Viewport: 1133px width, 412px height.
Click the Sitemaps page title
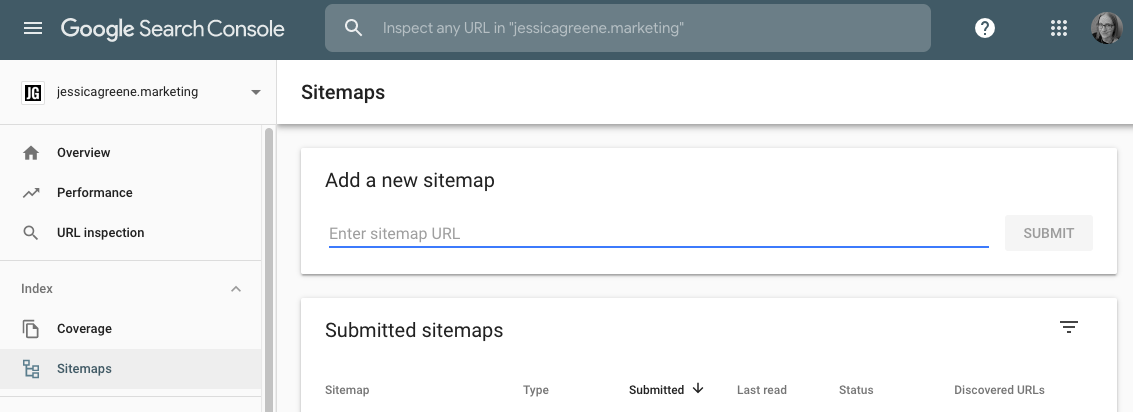pos(343,93)
